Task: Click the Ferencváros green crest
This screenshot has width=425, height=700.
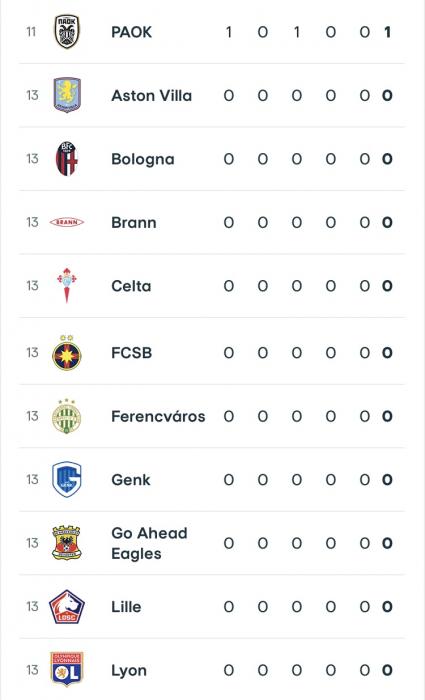Action: point(67,416)
